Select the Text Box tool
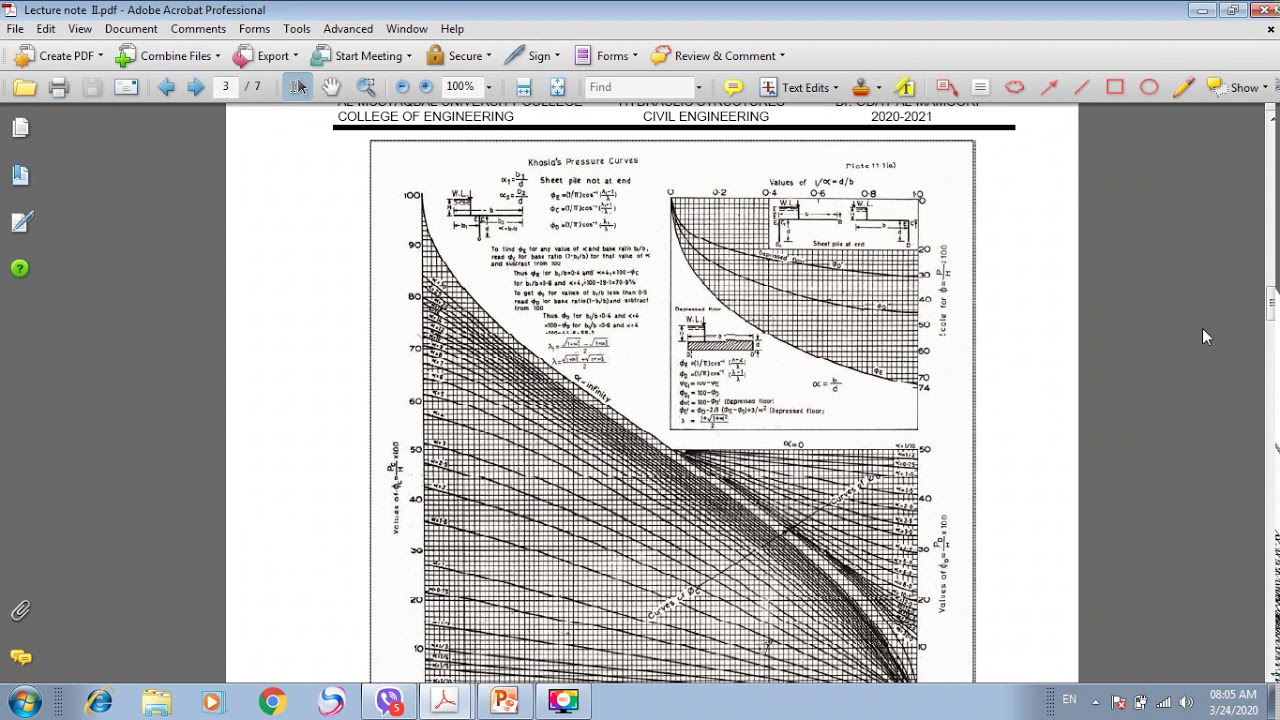Viewport: 1280px width, 720px height. 980,87
